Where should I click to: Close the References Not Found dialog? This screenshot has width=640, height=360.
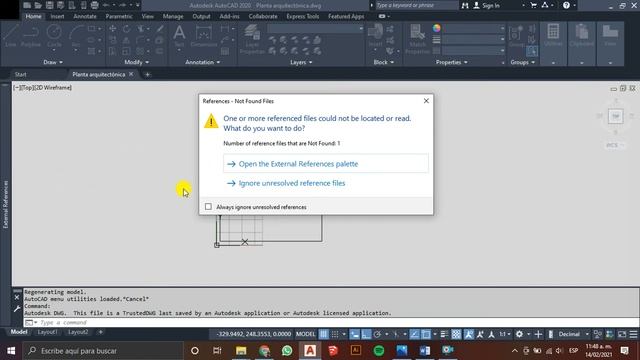coord(426,101)
